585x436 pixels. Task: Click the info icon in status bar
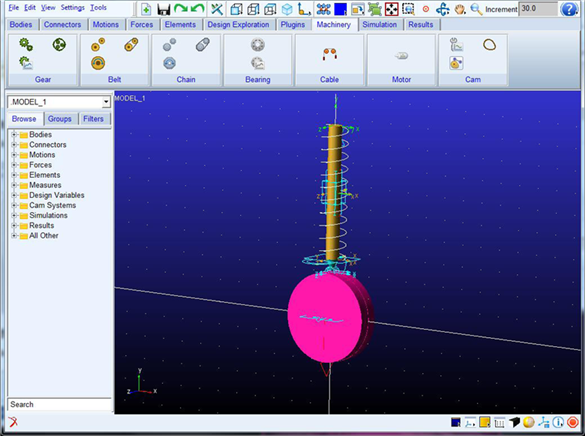point(558,422)
